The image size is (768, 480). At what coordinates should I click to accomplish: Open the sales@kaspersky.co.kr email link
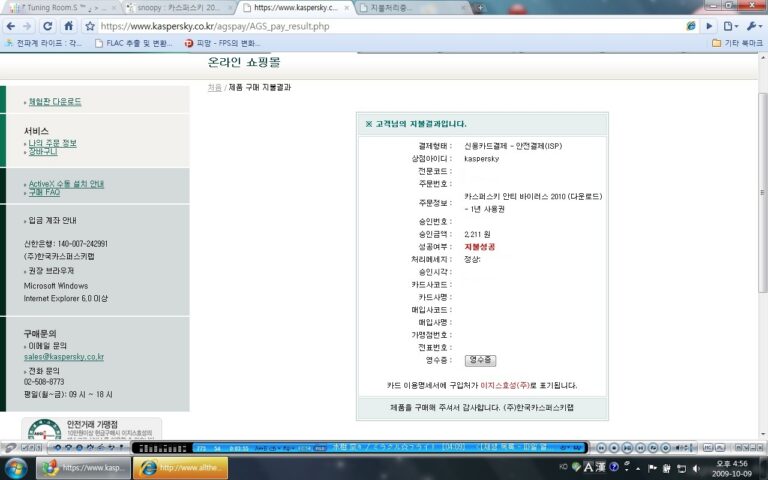coord(64,357)
